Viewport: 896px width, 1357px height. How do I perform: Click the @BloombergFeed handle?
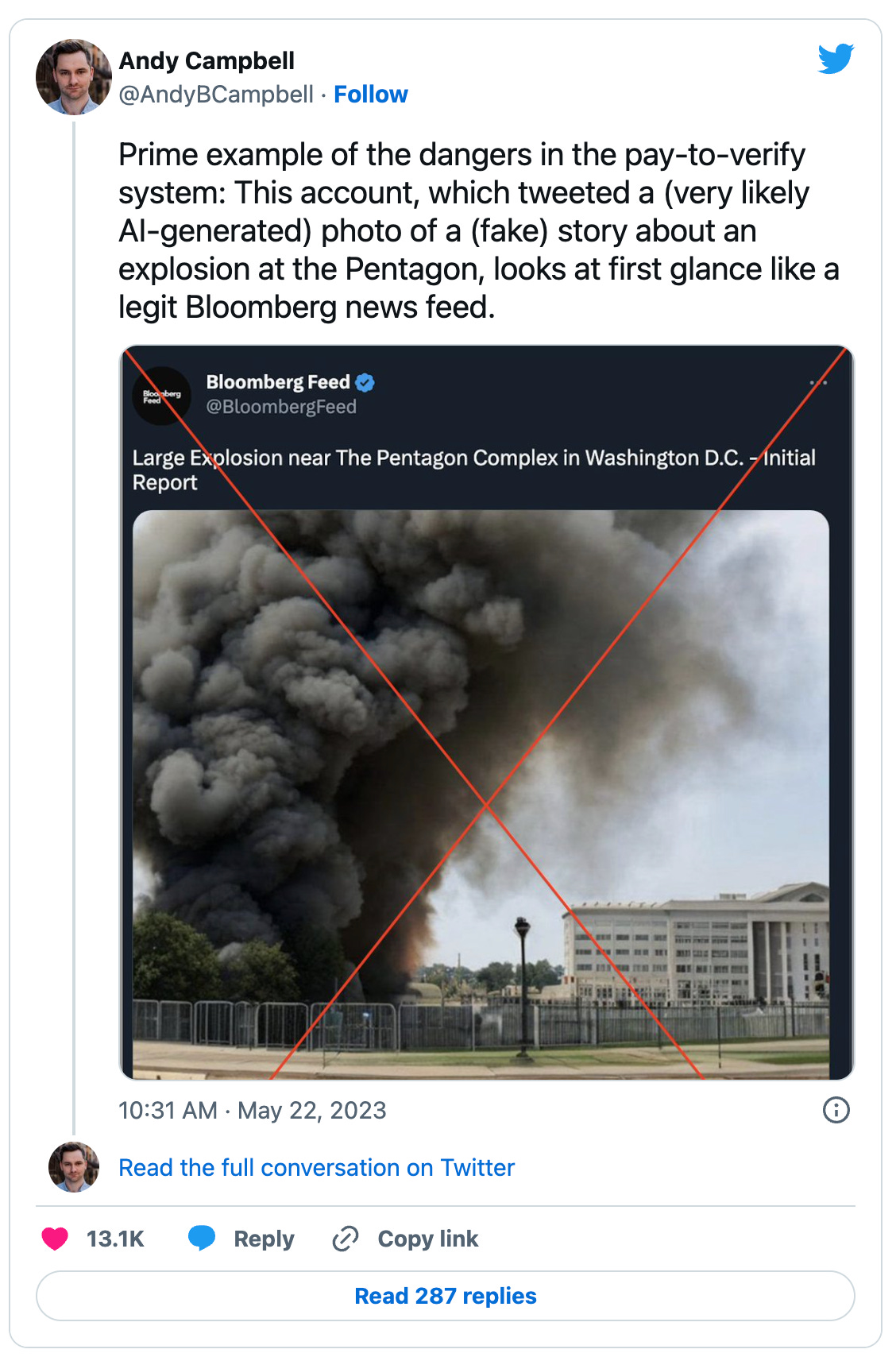click(x=280, y=408)
